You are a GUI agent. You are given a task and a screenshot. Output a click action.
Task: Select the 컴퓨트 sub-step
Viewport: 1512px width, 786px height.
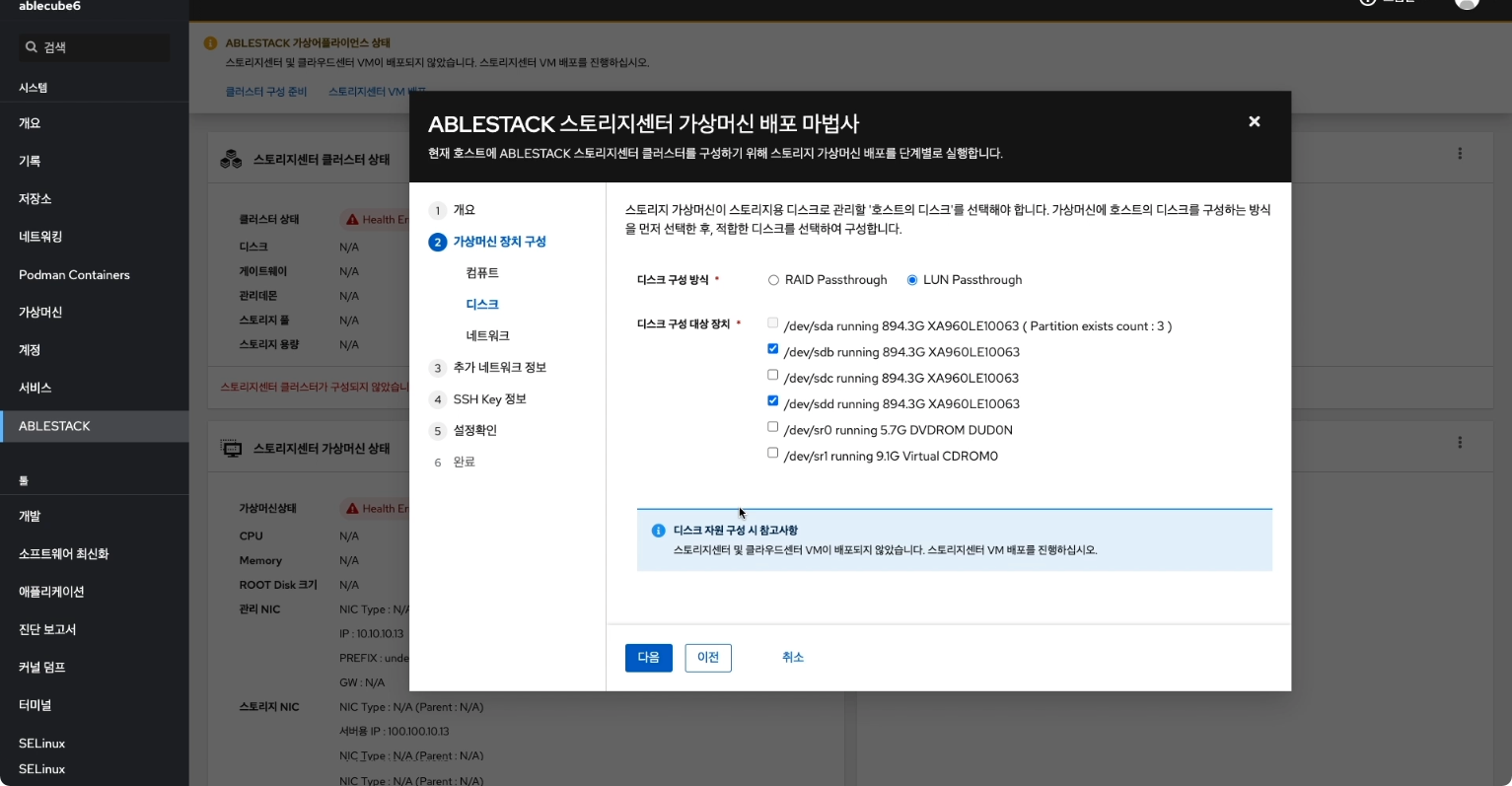(x=482, y=273)
